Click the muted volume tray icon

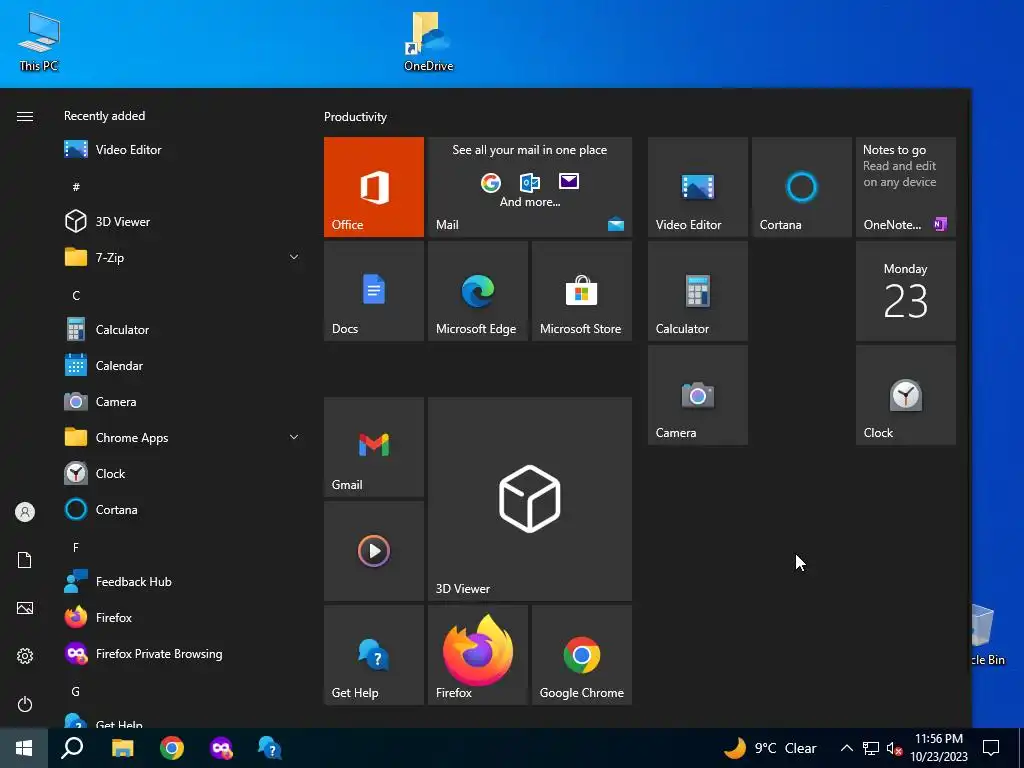click(894, 748)
